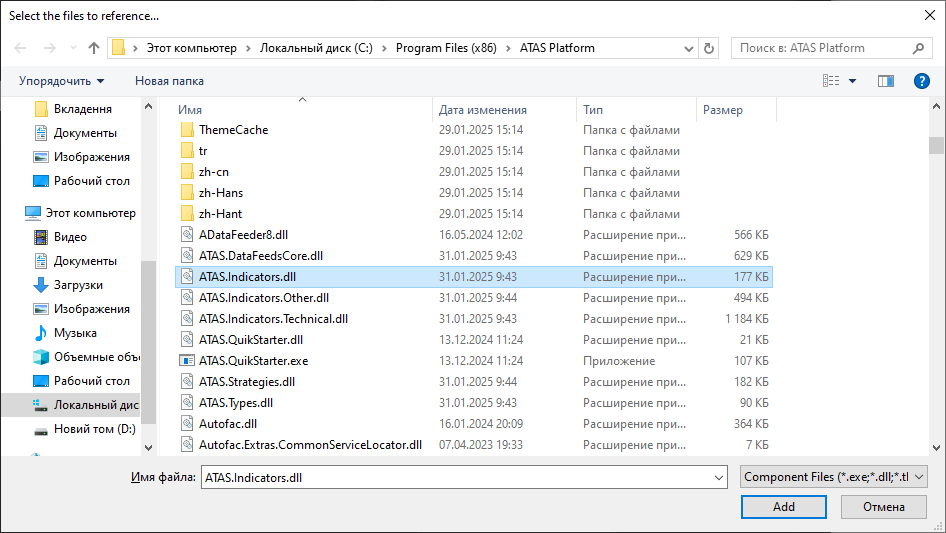Viewport: 946px width, 533px height.
Task: Select the zh-cn folder icon
Action: [x=187, y=172]
